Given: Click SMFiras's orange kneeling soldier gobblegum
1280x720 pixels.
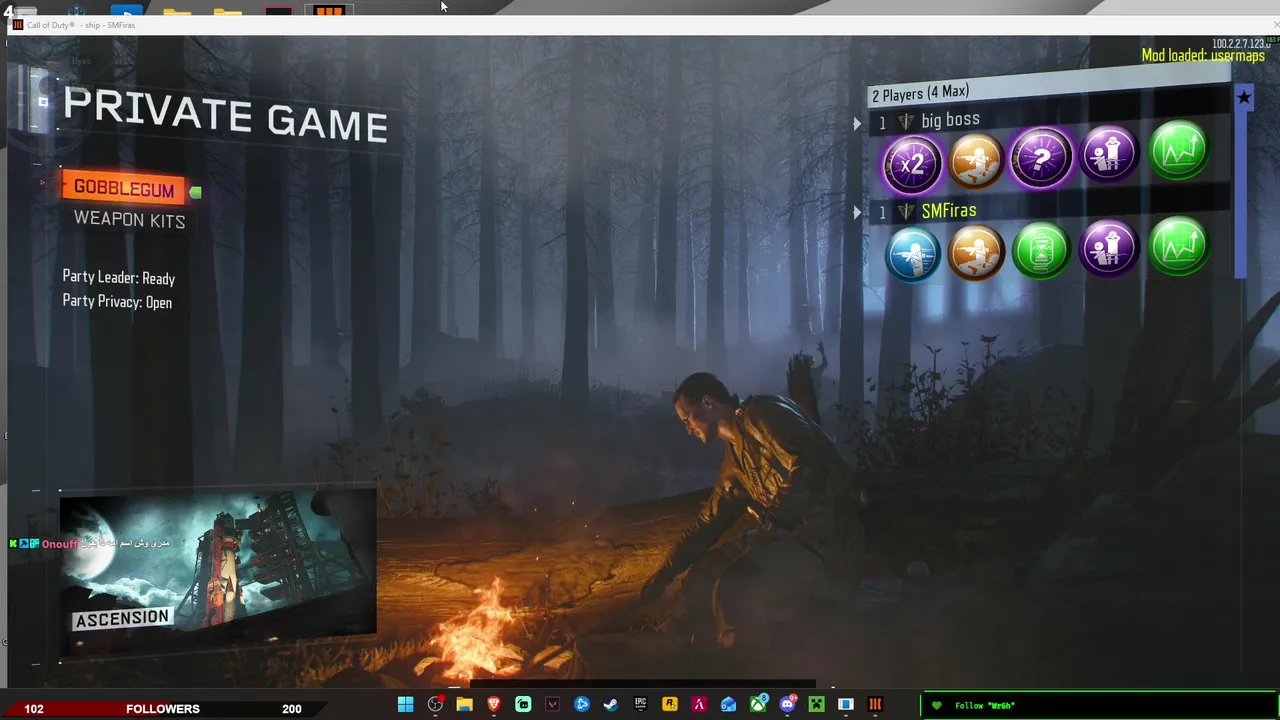Looking at the screenshot, I should (x=976, y=252).
